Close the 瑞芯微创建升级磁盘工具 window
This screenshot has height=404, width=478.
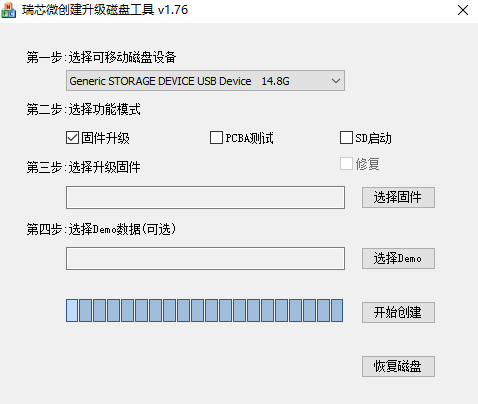click(x=463, y=10)
